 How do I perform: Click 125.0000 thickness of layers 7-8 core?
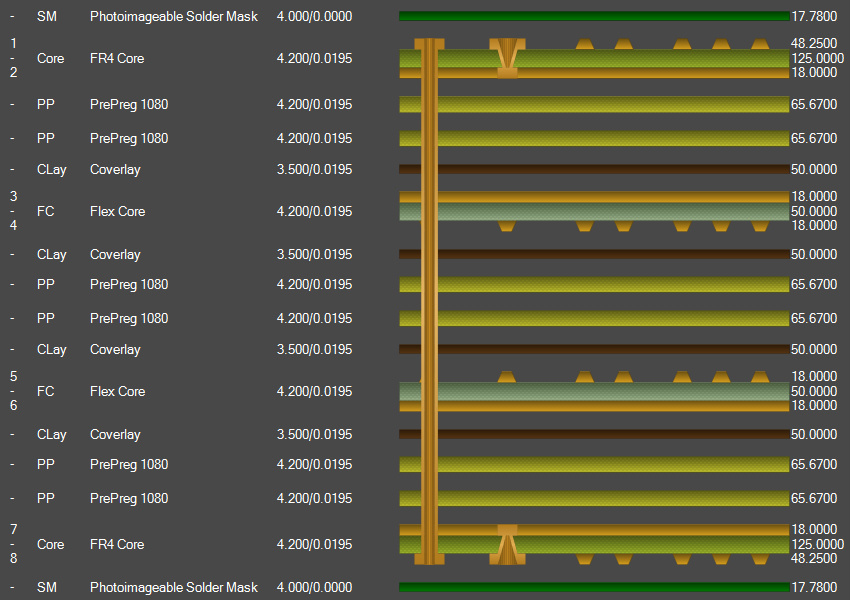tap(817, 544)
